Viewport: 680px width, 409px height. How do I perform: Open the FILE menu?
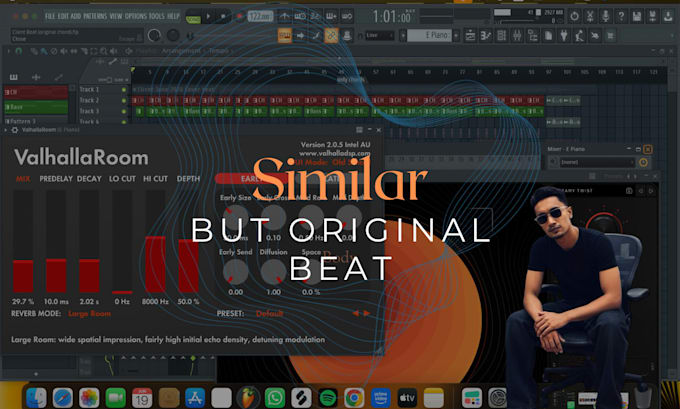pos(50,16)
